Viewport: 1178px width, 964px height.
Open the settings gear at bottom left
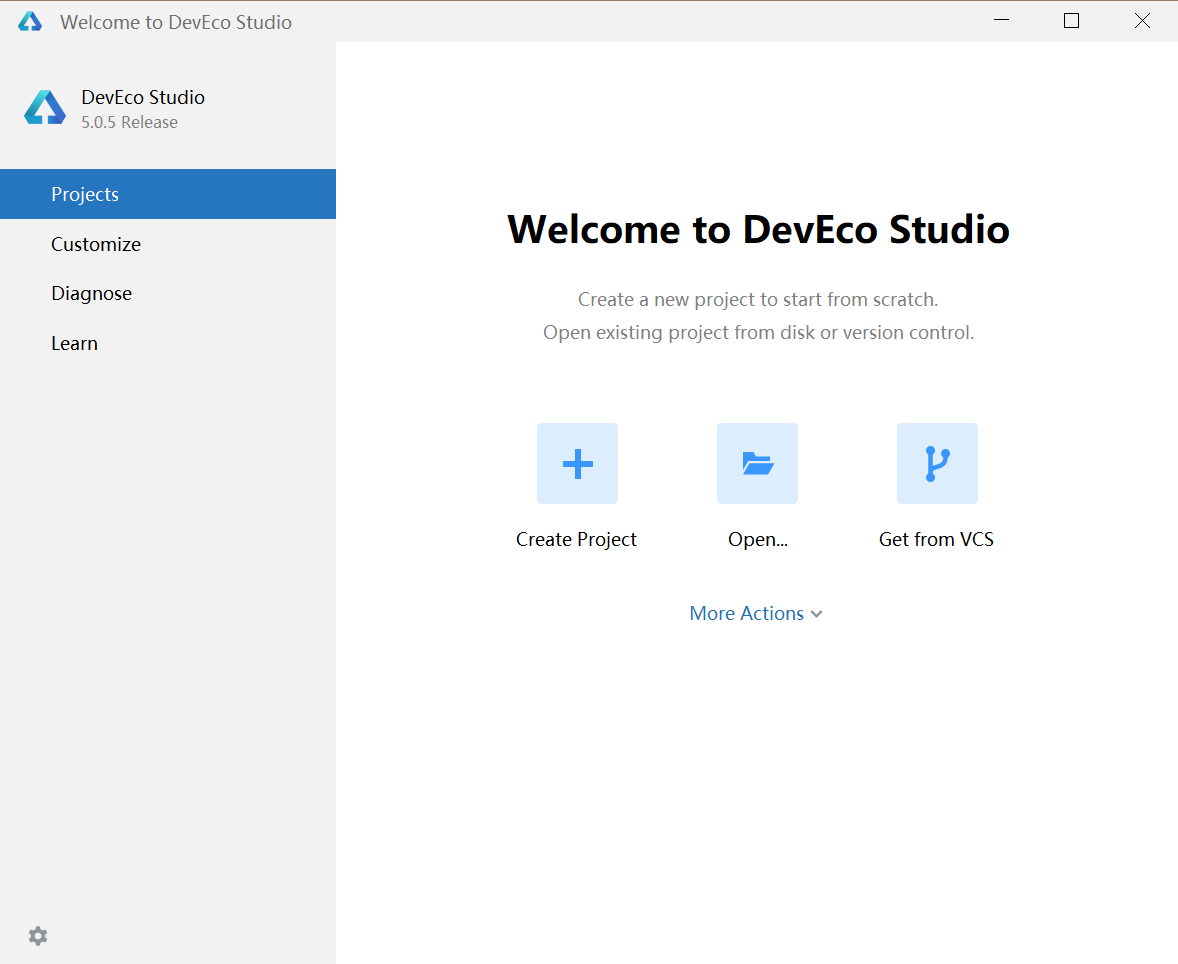pos(37,935)
